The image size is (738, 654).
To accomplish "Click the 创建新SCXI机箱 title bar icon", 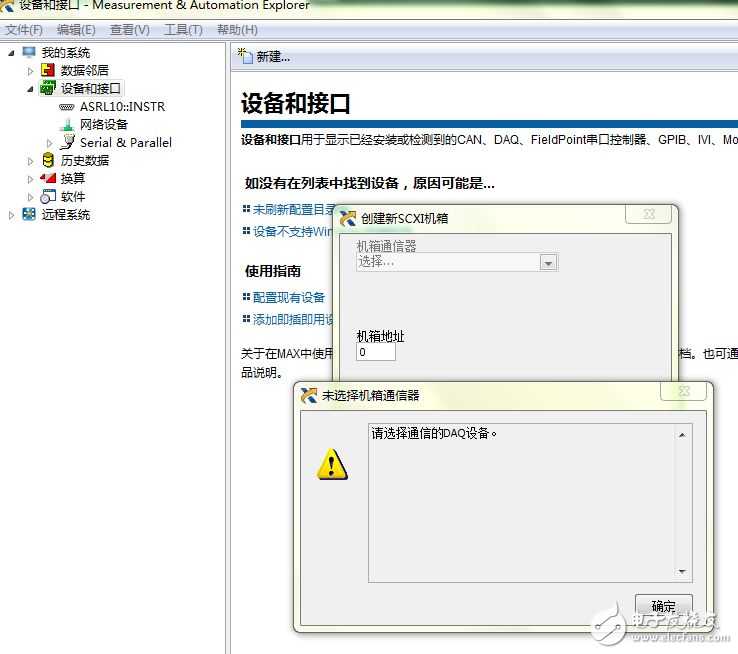I will (348, 218).
